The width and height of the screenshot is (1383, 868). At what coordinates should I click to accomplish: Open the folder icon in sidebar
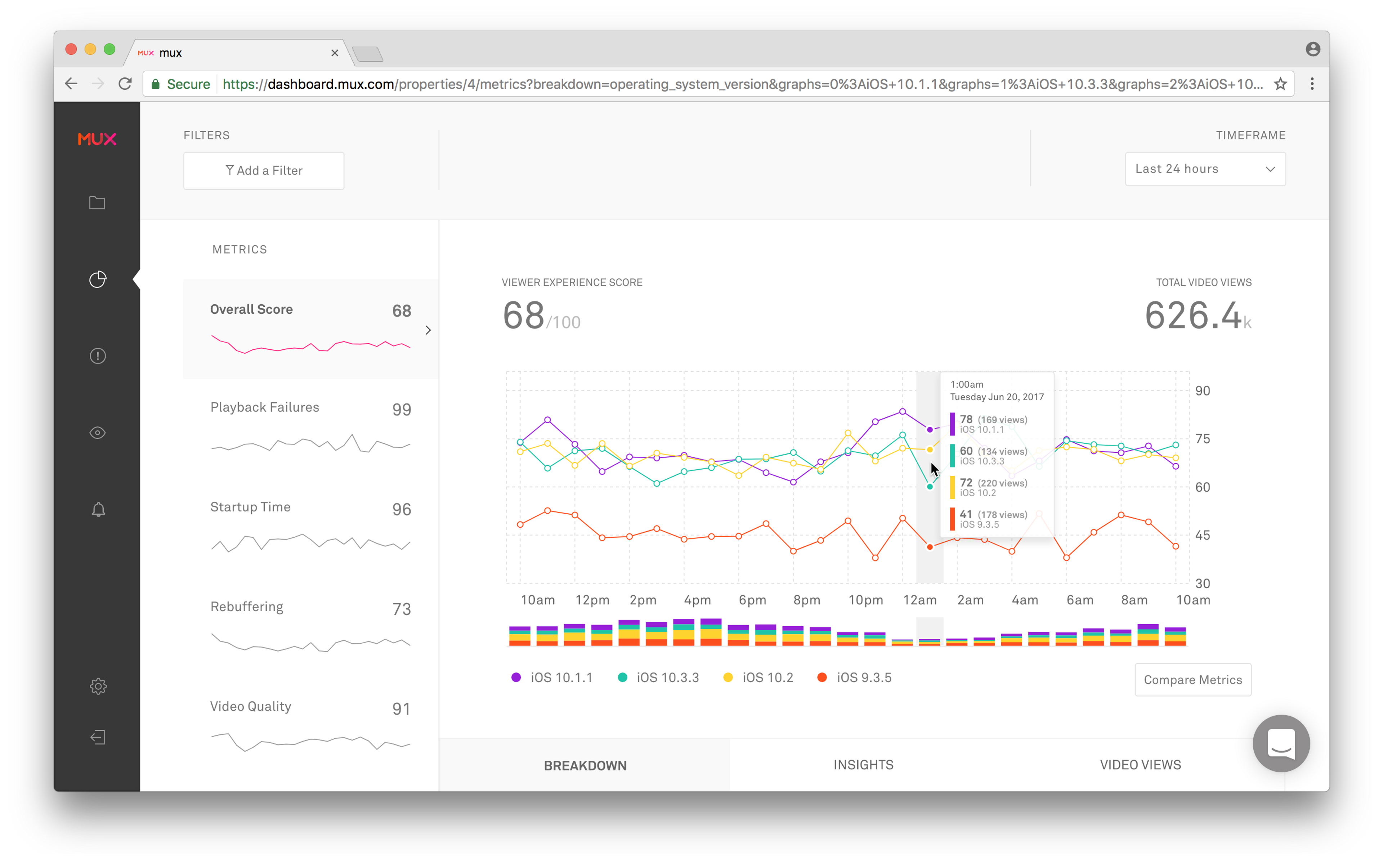click(x=97, y=203)
